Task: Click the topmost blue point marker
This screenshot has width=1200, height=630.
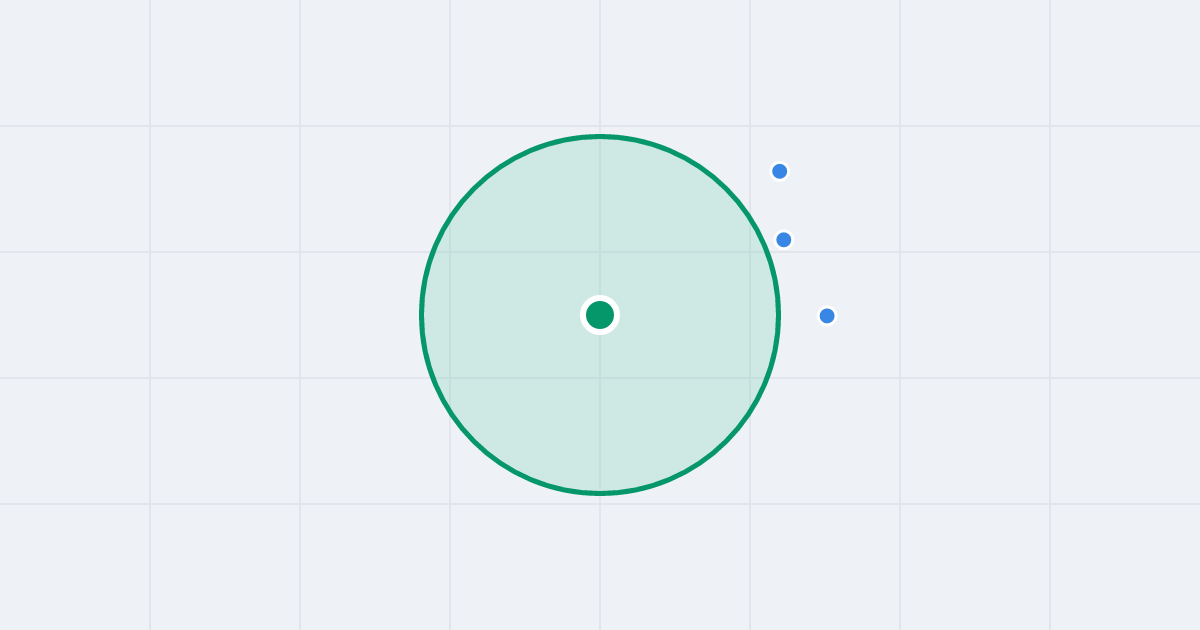Action: point(780,171)
